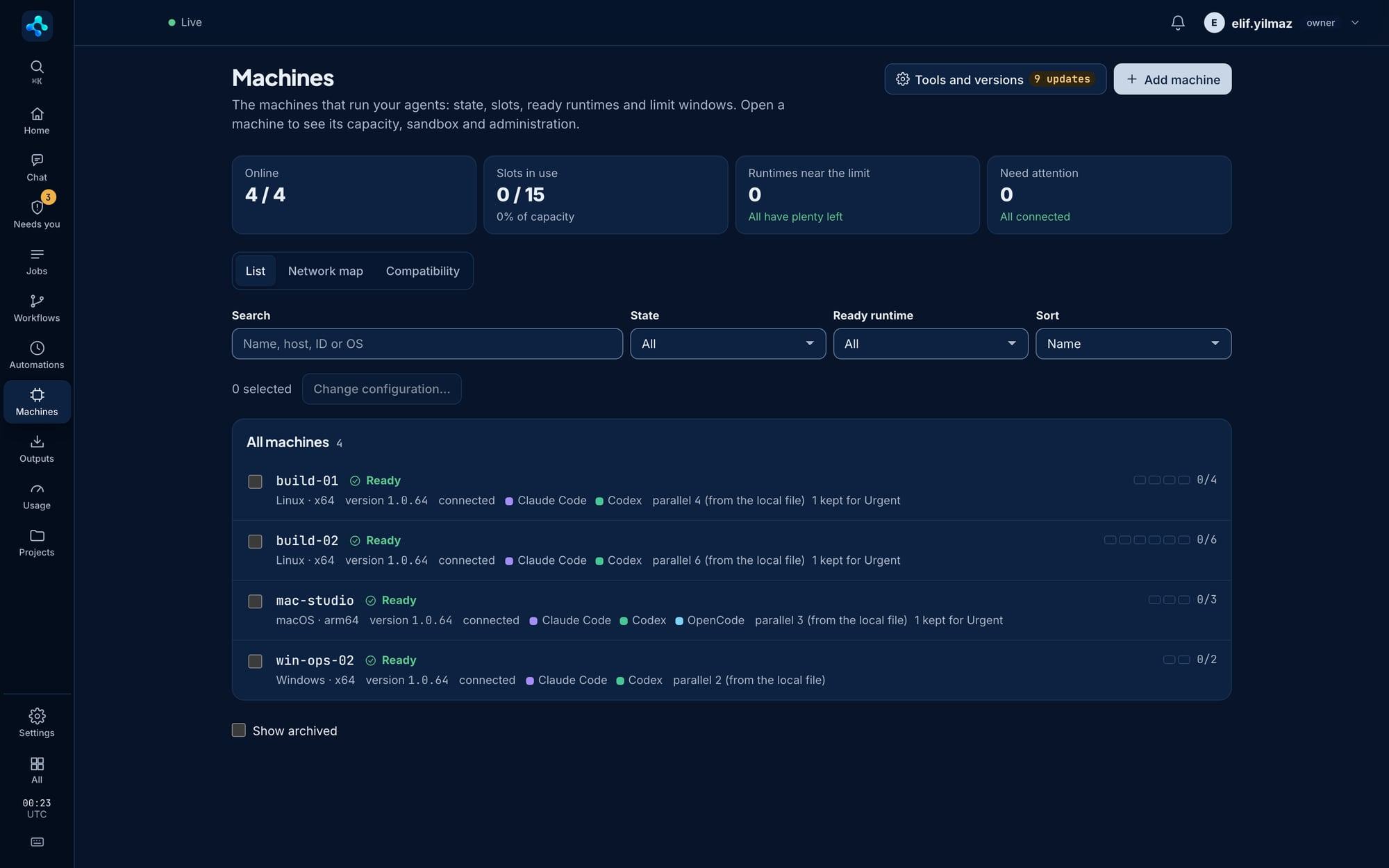Switch to the List tab
Image resolution: width=1389 pixels, height=868 pixels.
[x=255, y=271]
